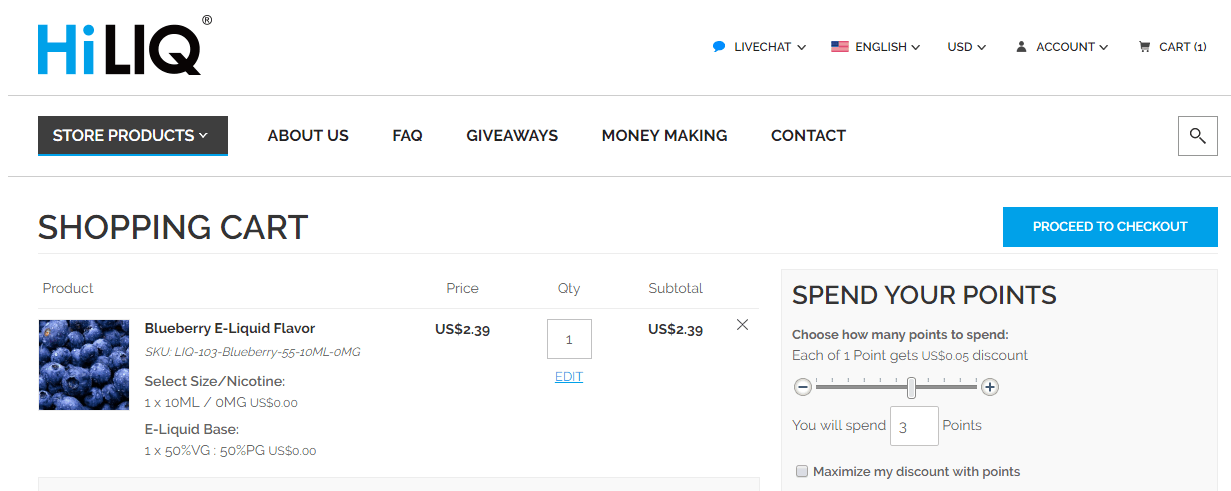The image size is (1231, 491).
Task: Go to ABOUT US page
Action: (308, 136)
